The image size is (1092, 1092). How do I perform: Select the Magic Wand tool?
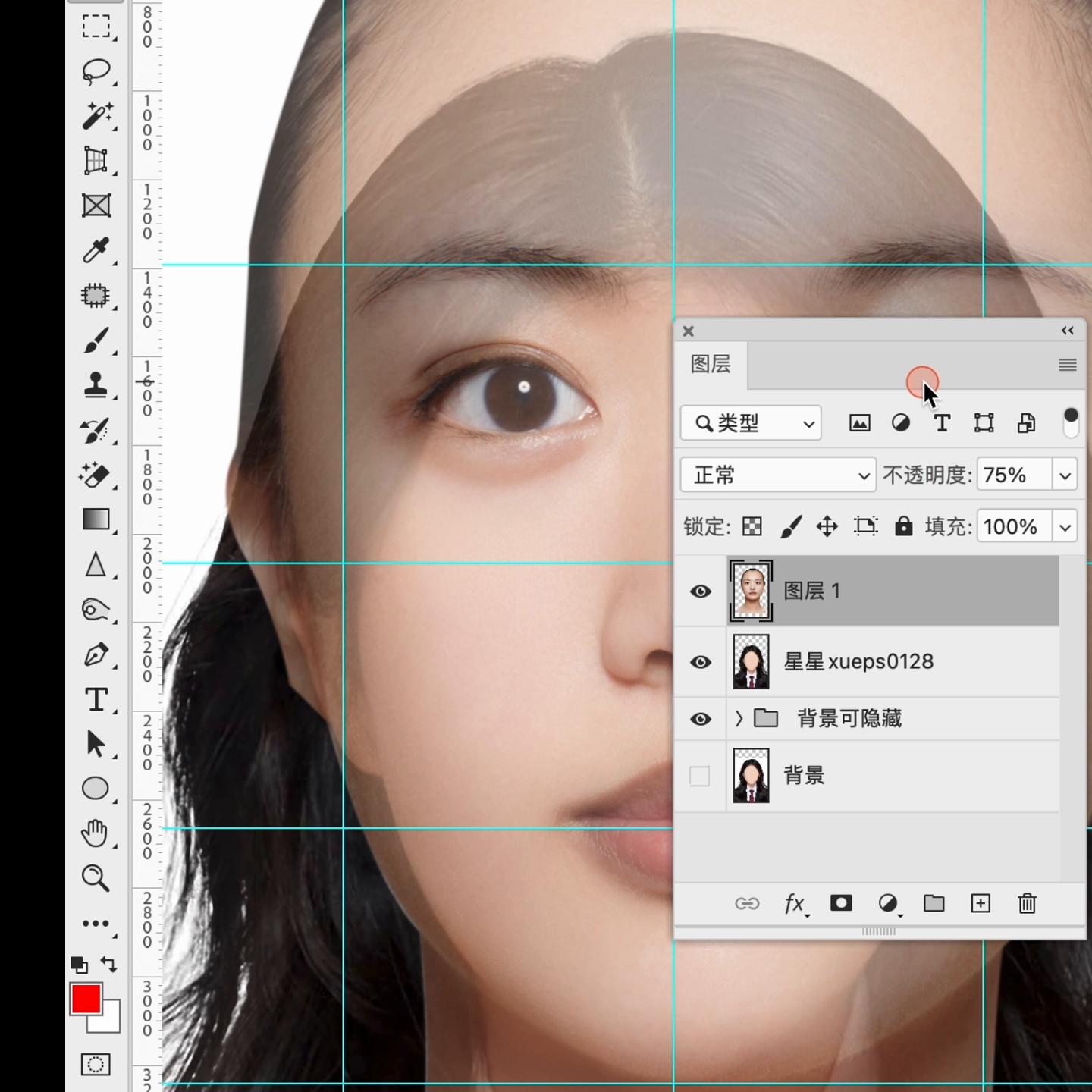96,116
